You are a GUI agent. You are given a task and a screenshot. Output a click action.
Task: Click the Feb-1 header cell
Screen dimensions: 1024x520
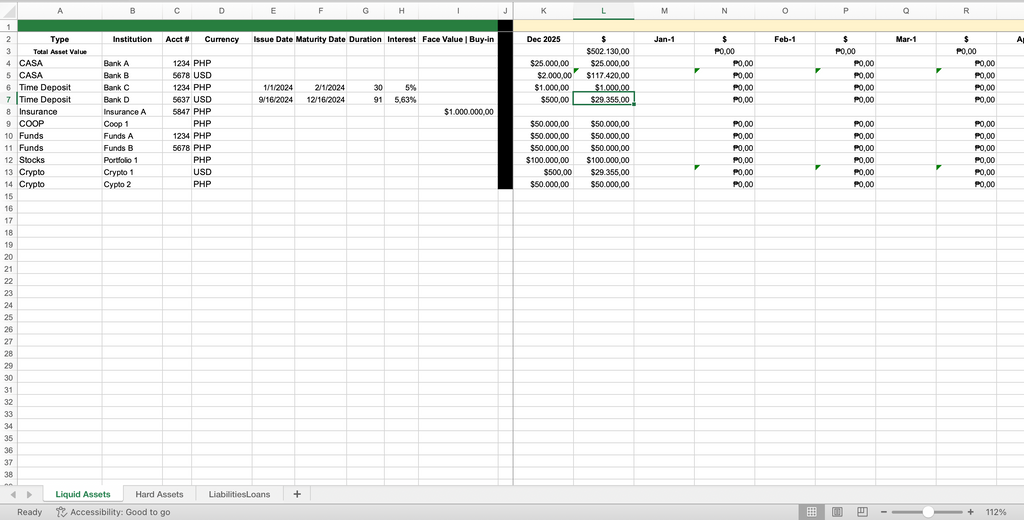[x=785, y=39]
